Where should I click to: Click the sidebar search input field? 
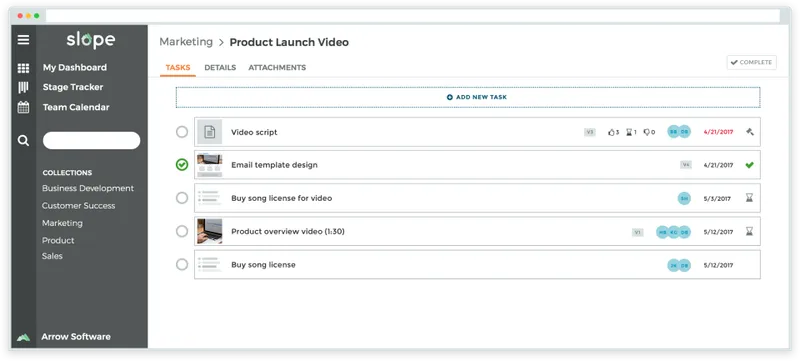tap(91, 141)
